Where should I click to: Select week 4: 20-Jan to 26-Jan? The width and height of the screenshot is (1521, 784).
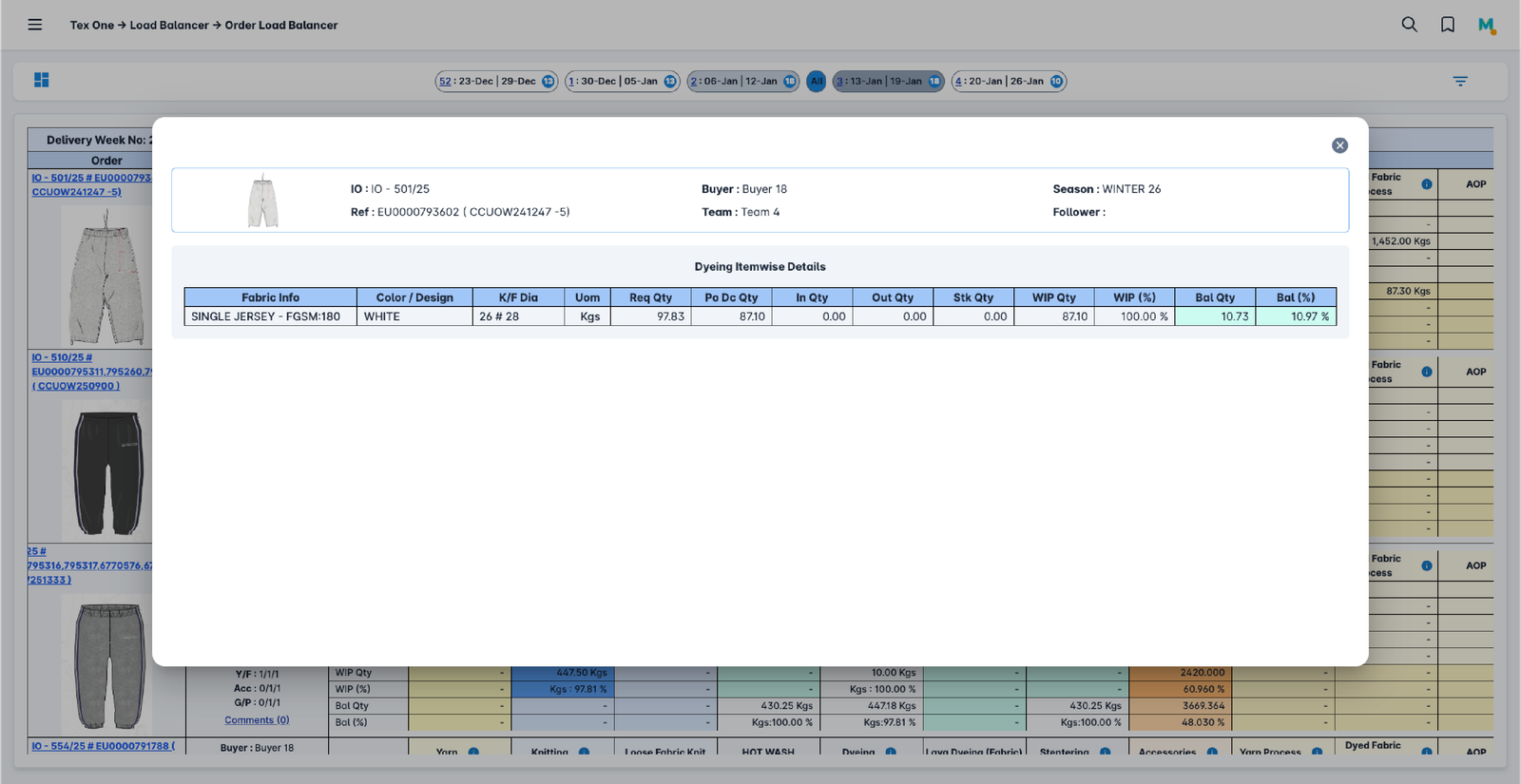tap(1008, 82)
